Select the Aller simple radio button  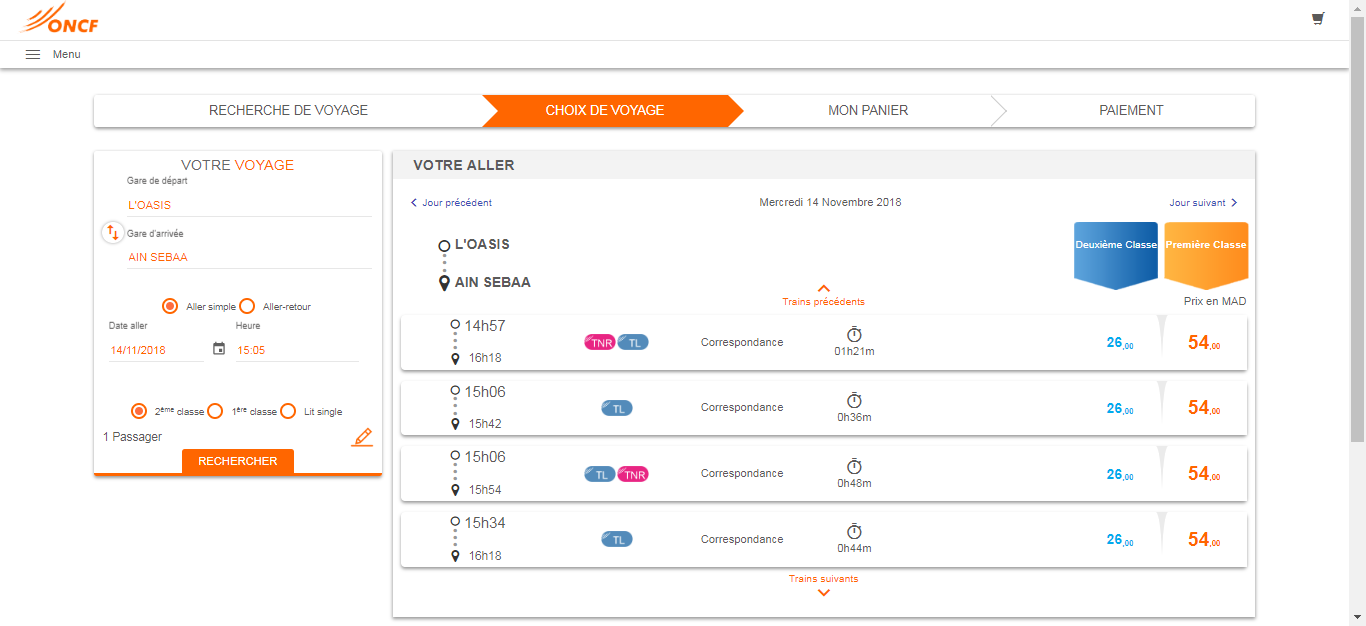170,306
